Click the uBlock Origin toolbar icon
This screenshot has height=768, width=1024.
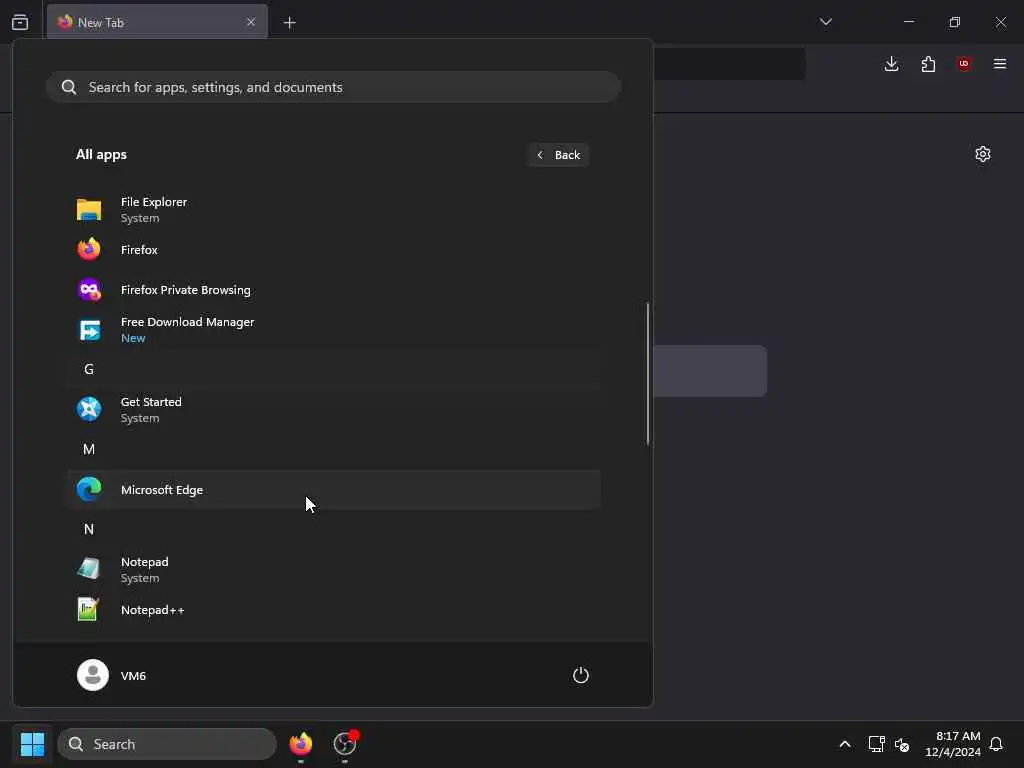[964, 64]
